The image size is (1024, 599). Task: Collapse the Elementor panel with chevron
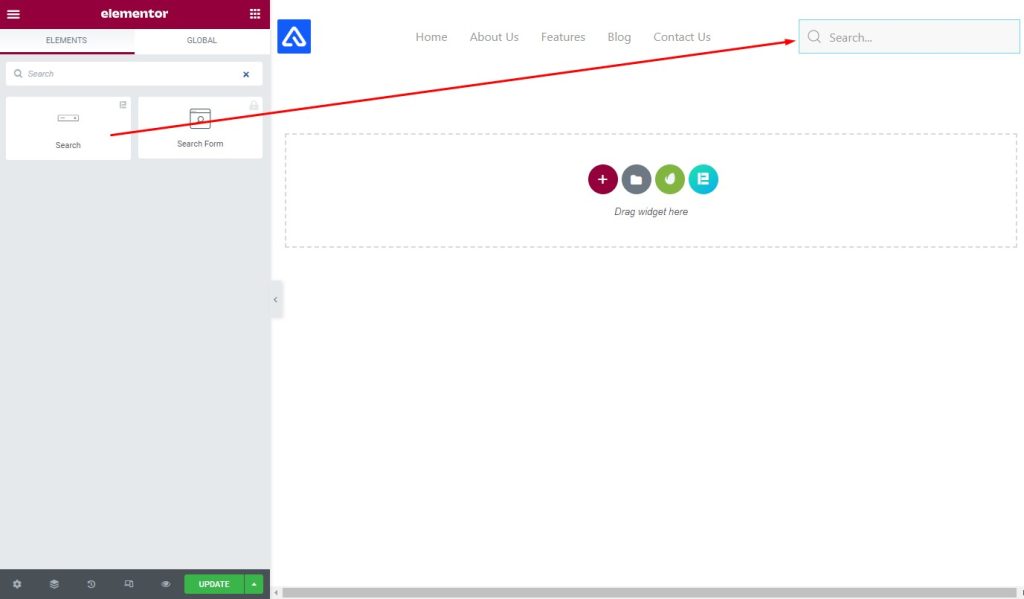(276, 300)
